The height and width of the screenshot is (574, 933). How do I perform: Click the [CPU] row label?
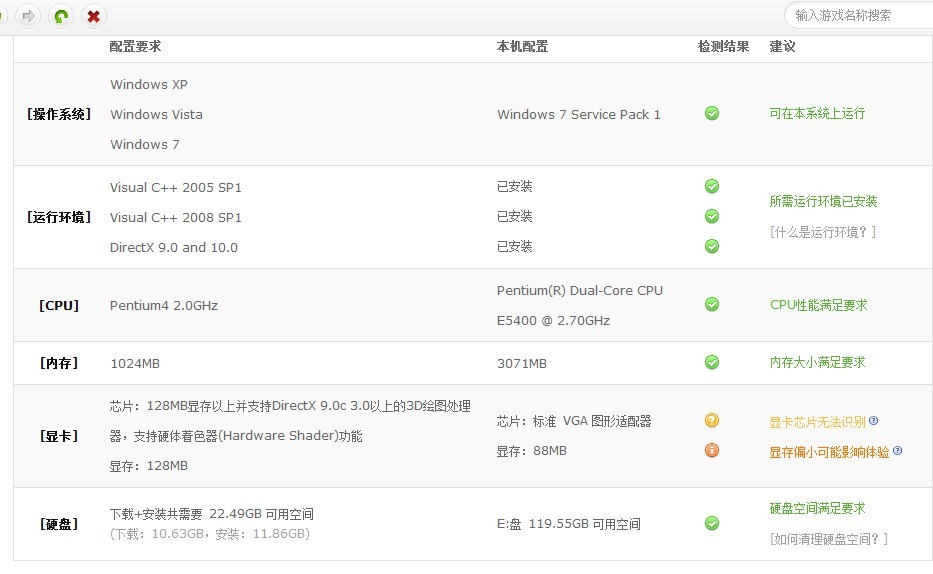click(x=59, y=306)
